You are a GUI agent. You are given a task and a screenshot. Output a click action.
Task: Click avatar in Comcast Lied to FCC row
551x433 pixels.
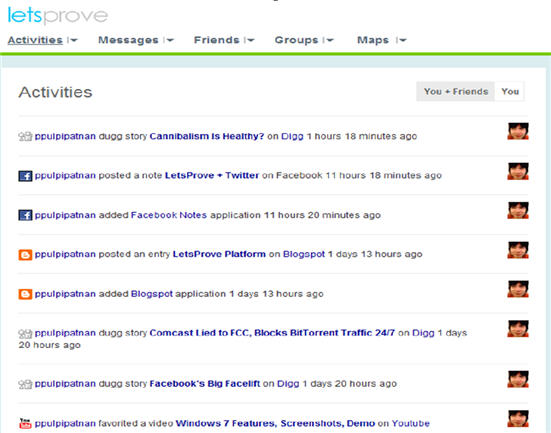[518, 329]
